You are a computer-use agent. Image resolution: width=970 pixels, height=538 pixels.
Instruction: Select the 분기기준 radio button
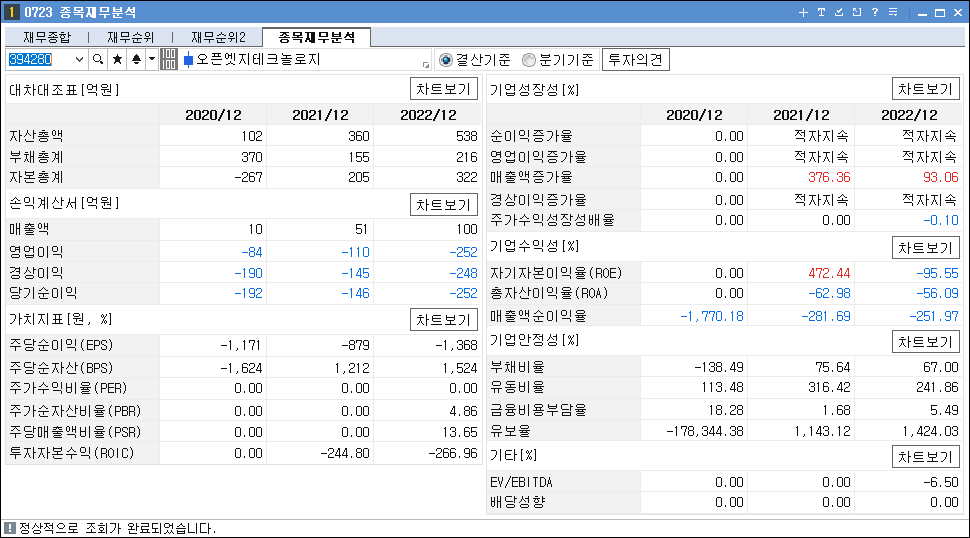[x=529, y=60]
